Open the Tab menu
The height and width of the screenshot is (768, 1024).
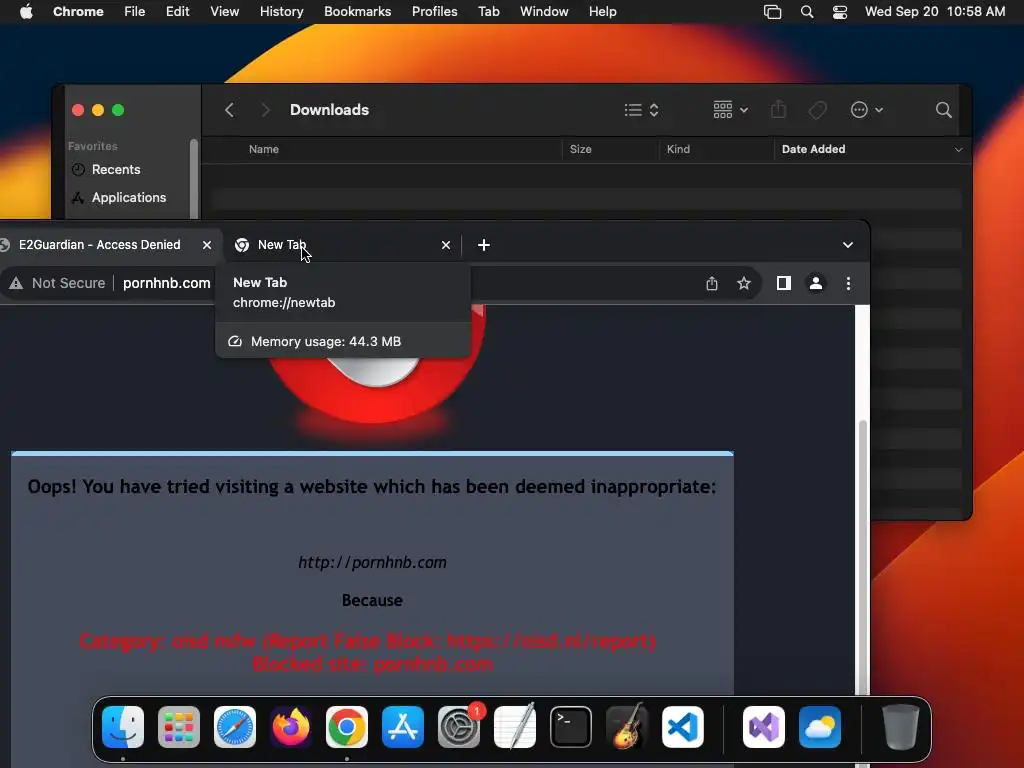(488, 12)
